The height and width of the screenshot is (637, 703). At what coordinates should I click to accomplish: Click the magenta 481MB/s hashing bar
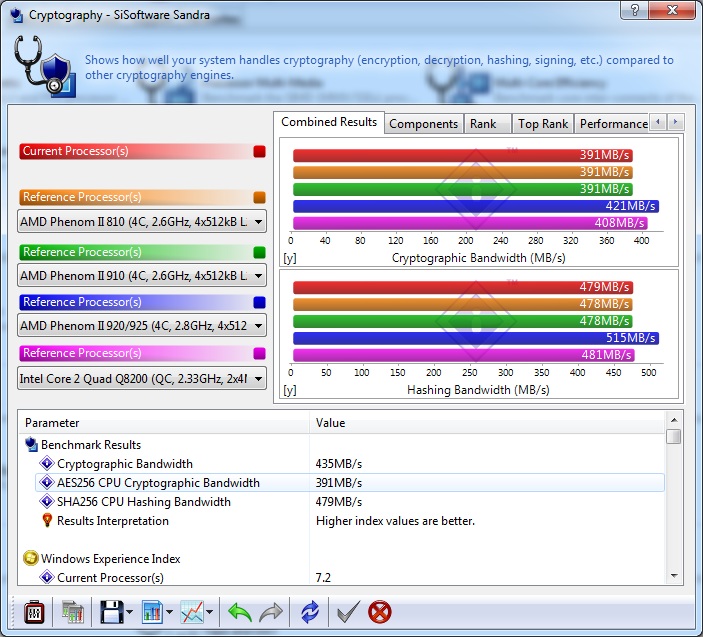[464, 355]
